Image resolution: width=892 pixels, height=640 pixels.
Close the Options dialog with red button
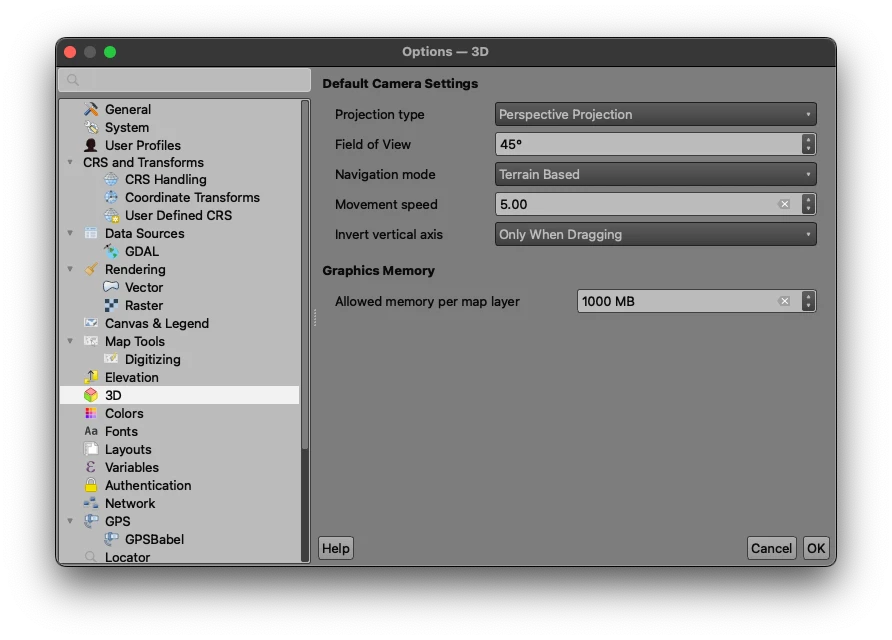pyautogui.click(x=71, y=52)
